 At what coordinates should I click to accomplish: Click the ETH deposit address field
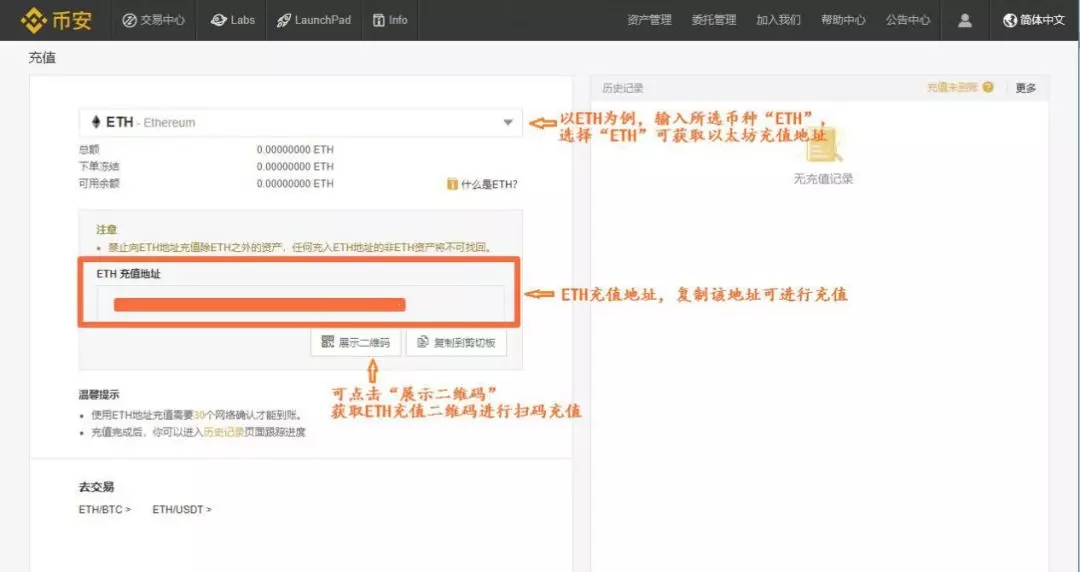pyautogui.click(x=300, y=304)
